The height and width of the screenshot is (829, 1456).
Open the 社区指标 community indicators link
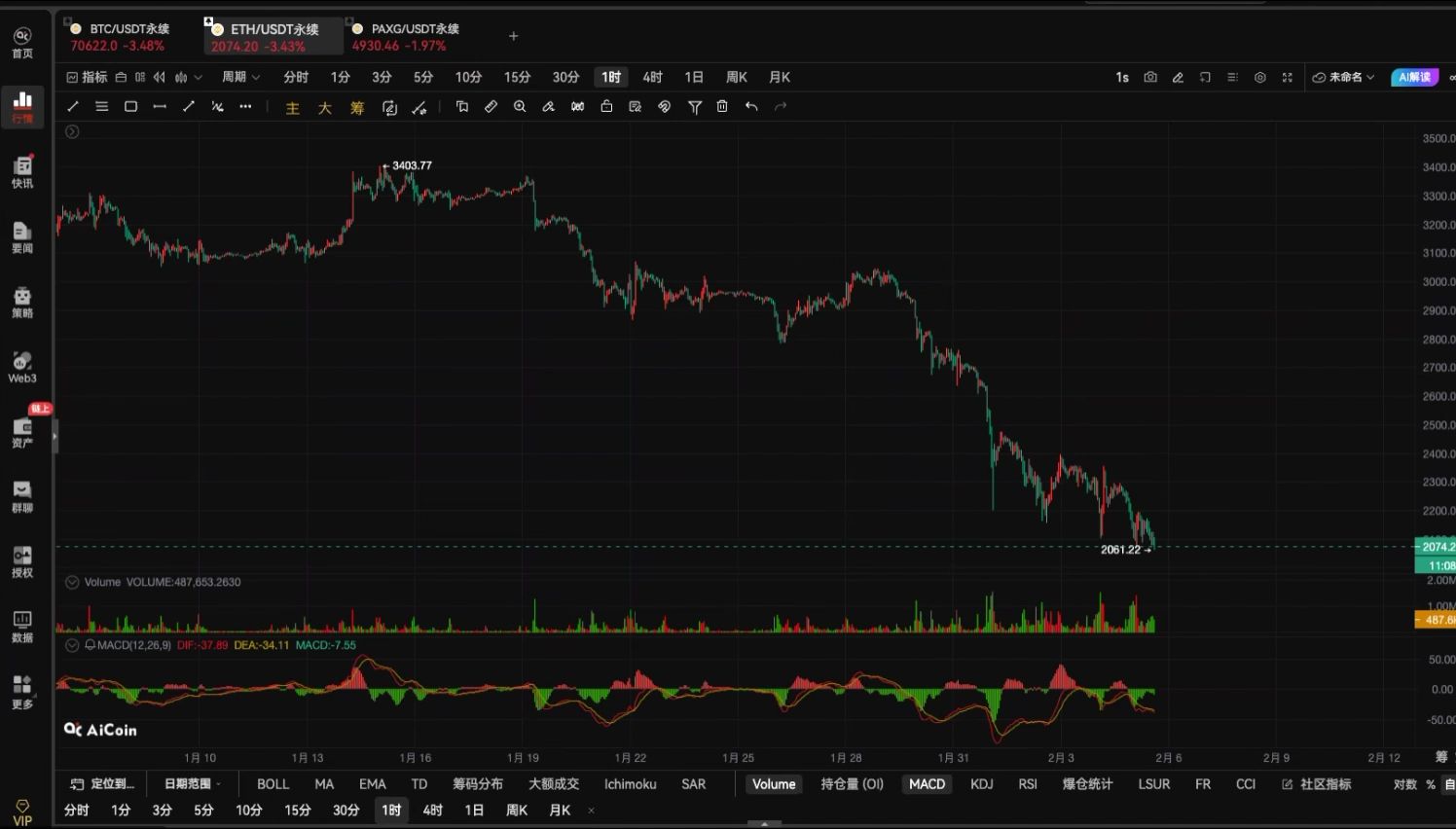[1317, 784]
